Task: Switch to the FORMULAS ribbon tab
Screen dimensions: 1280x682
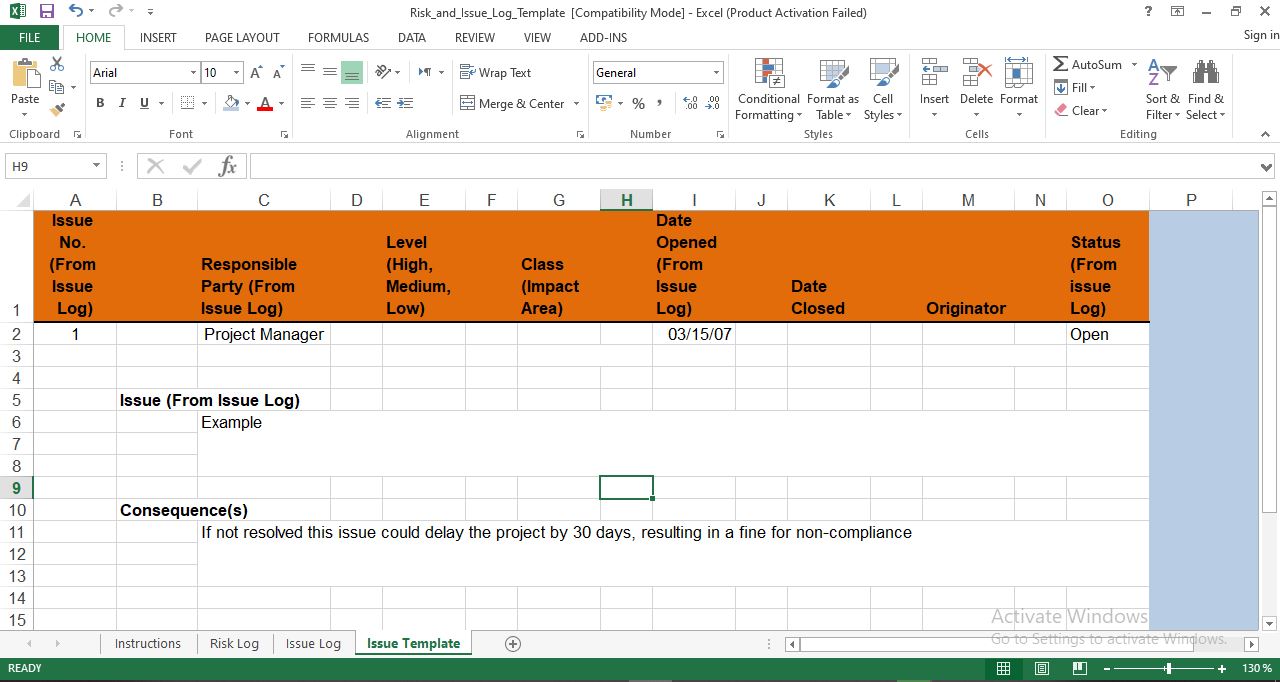Action: click(338, 37)
